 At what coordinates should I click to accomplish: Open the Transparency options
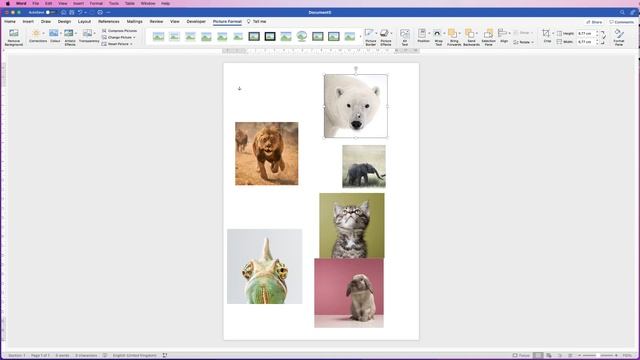88,36
